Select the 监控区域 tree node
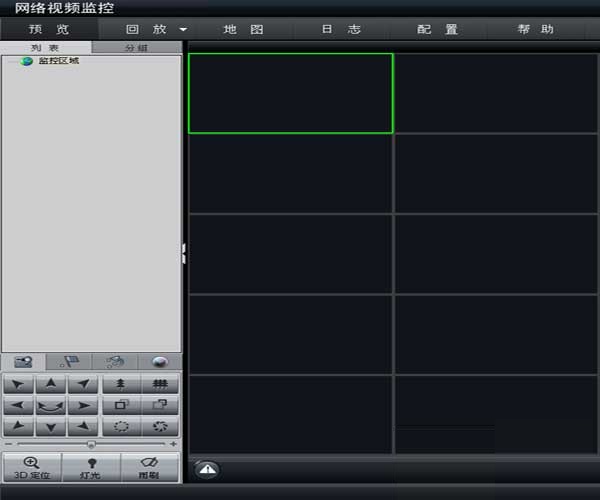600x500 pixels. pos(58,61)
